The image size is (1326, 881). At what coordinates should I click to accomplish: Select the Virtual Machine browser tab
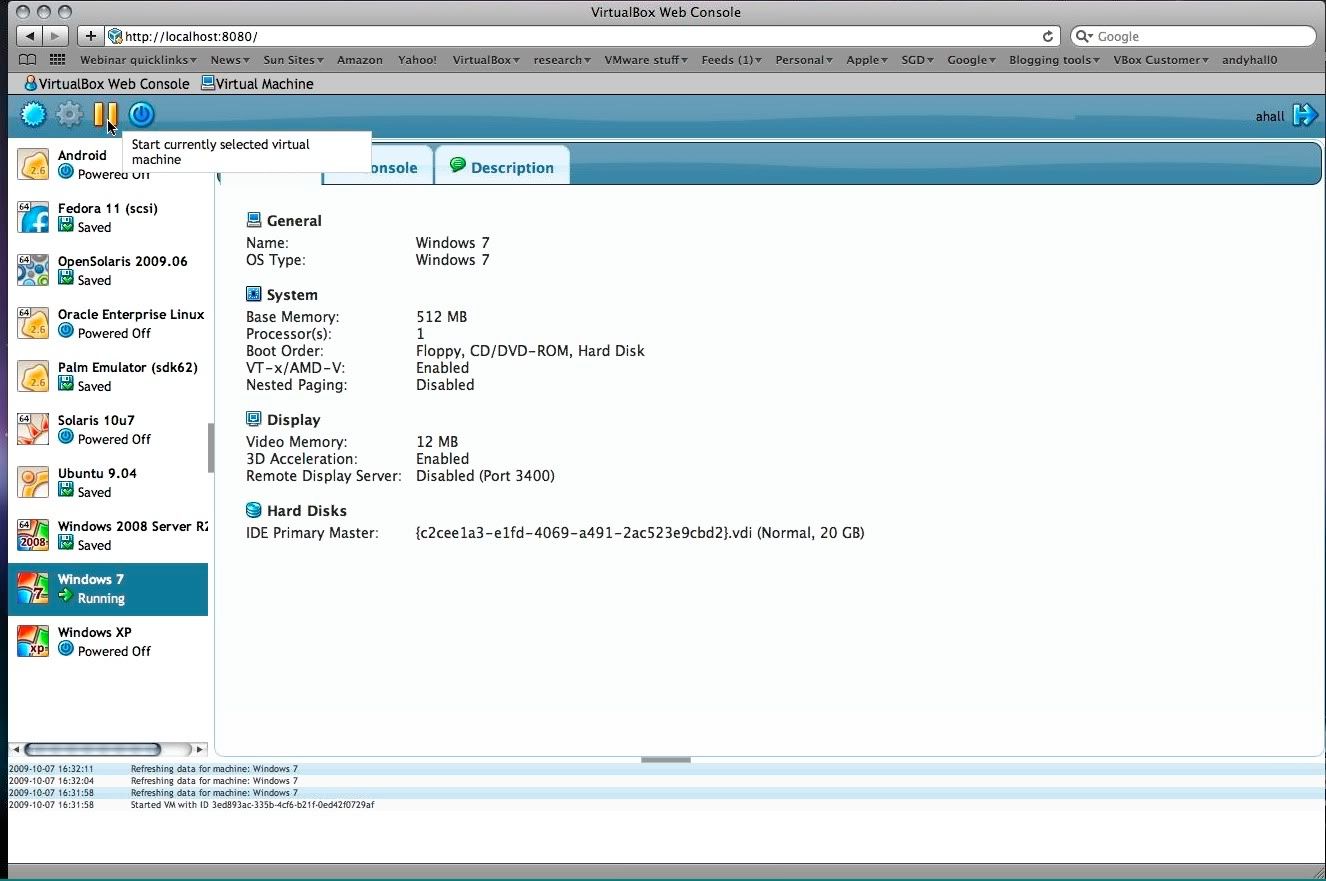257,84
